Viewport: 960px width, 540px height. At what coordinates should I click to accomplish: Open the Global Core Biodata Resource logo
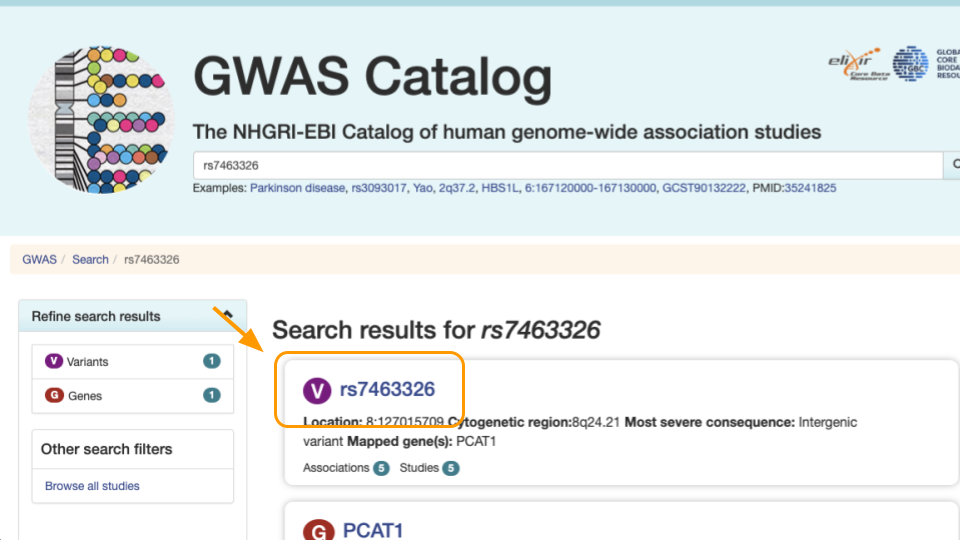924,64
